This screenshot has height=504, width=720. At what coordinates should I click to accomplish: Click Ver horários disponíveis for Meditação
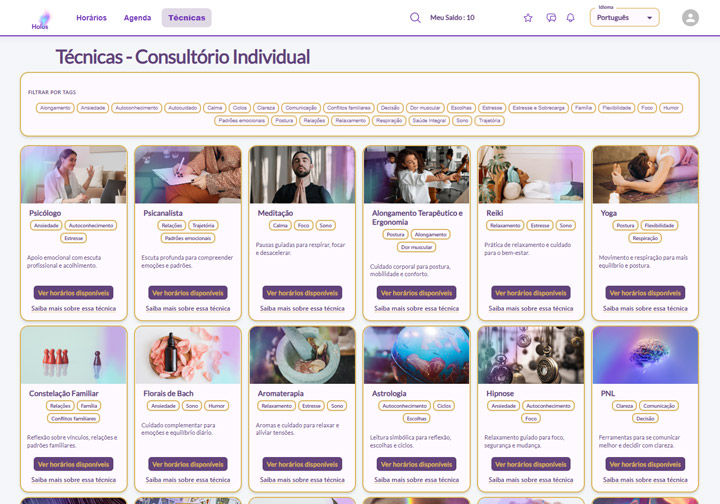[x=302, y=293]
